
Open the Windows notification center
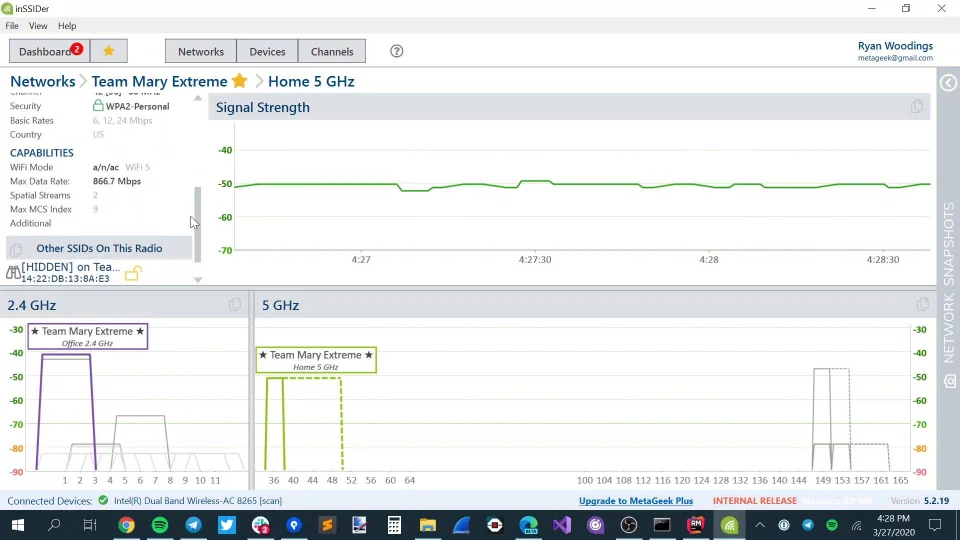coord(935,525)
